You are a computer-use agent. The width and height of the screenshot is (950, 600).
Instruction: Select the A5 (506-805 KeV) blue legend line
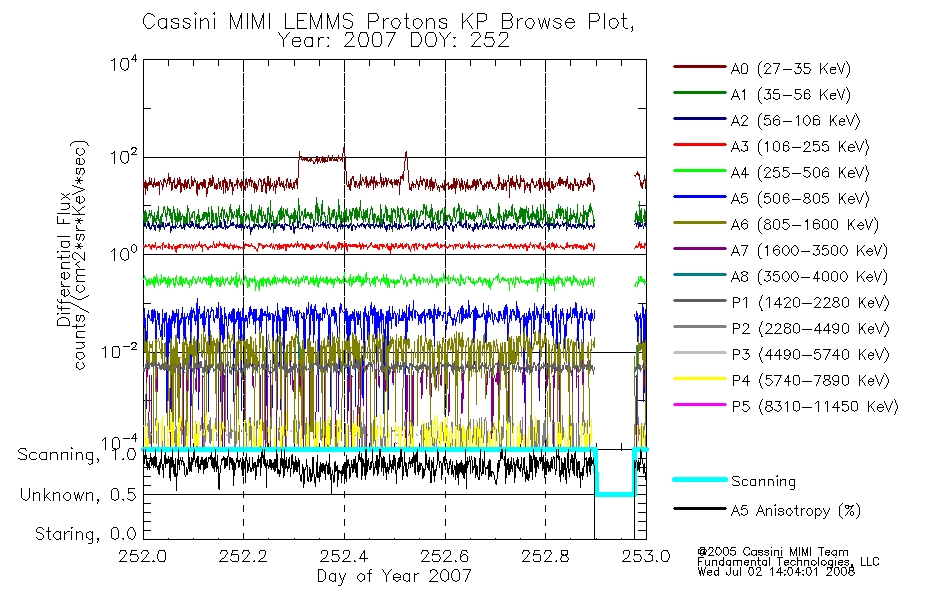(700, 197)
